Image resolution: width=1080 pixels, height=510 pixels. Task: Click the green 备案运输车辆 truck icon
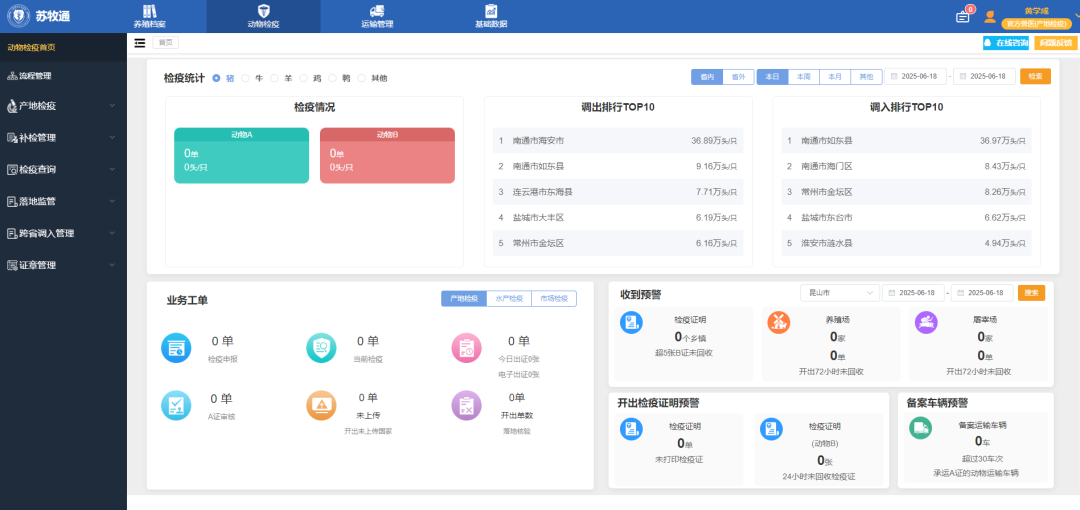(x=920, y=428)
